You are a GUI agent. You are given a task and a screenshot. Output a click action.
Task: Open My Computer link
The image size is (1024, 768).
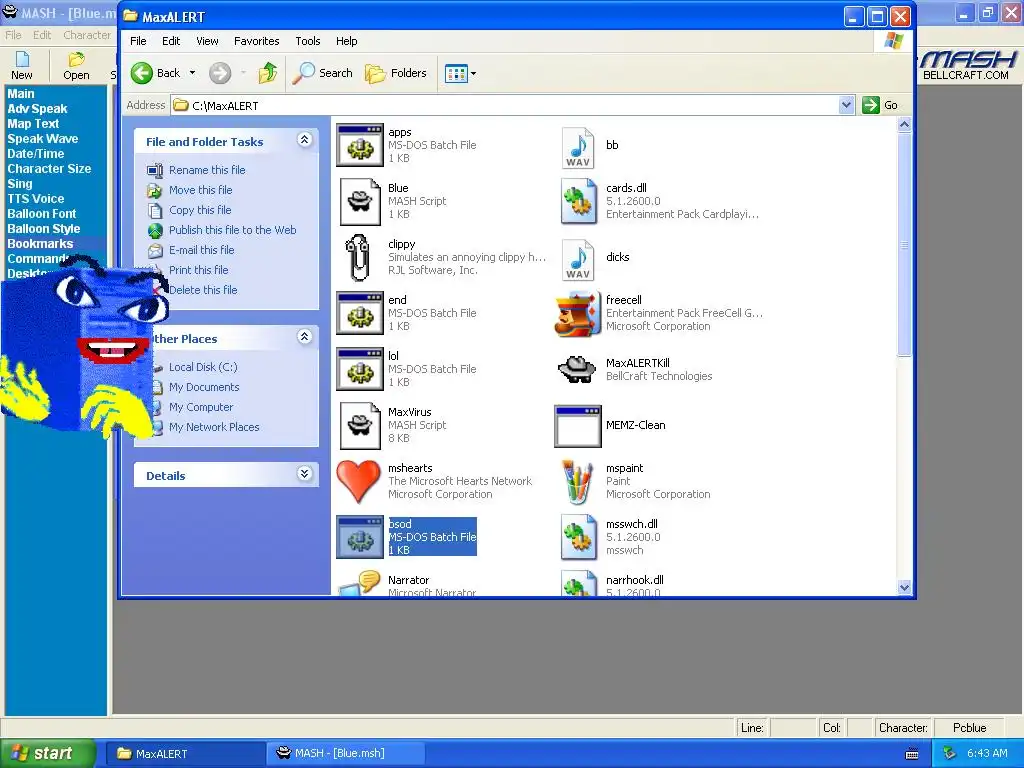(x=201, y=407)
